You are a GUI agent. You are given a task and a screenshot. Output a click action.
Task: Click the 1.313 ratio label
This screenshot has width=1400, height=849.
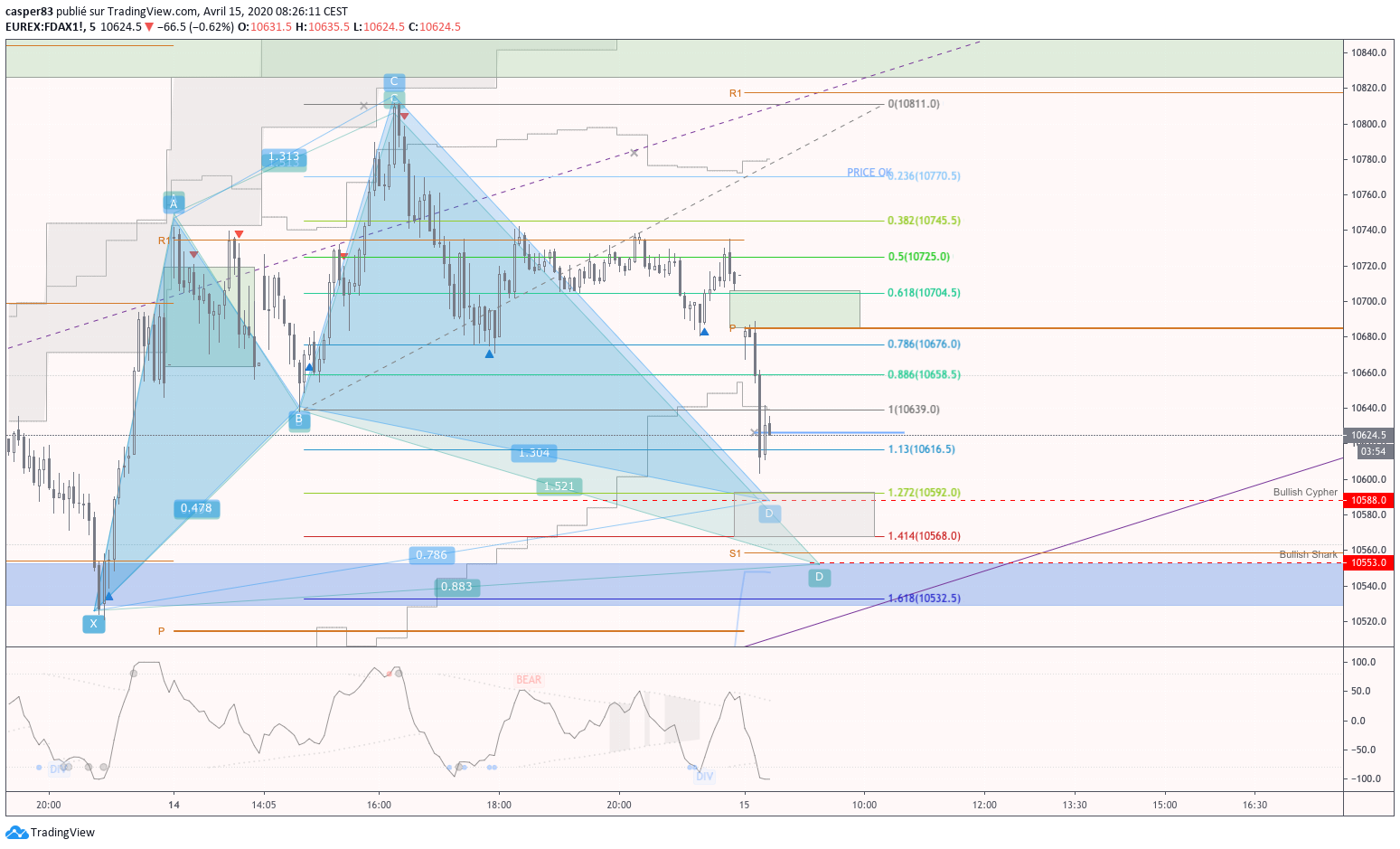pos(284,157)
